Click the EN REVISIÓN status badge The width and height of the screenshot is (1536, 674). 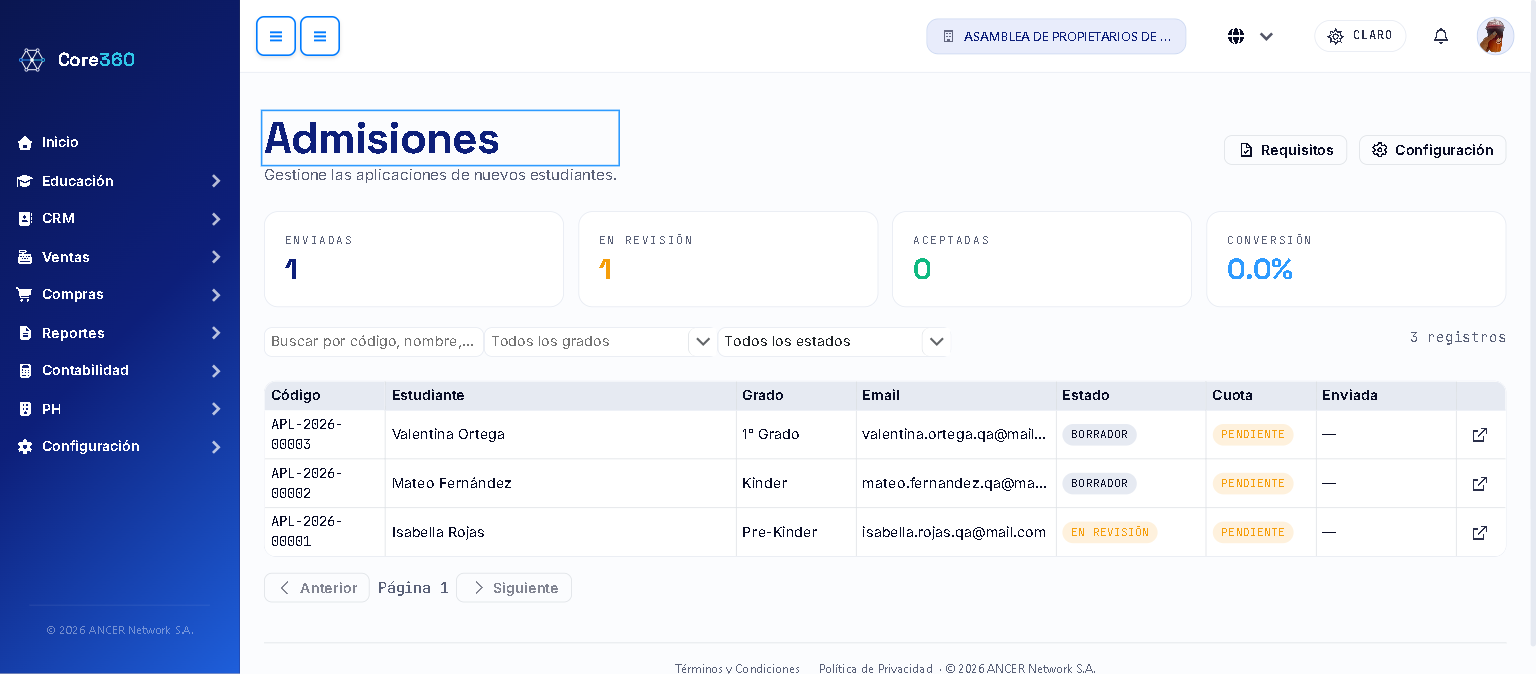click(x=1110, y=532)
